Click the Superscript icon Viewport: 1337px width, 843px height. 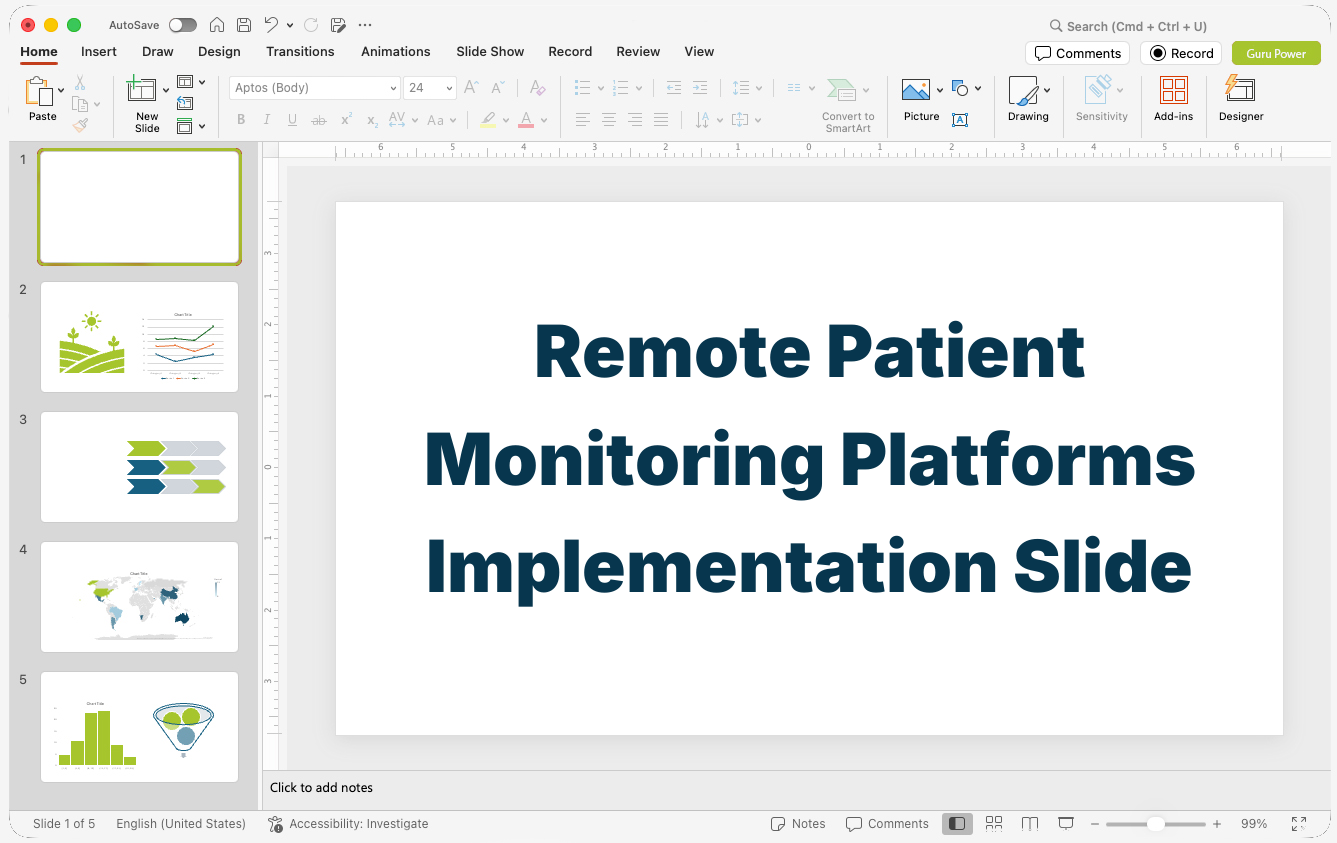[x=346, y=120]
